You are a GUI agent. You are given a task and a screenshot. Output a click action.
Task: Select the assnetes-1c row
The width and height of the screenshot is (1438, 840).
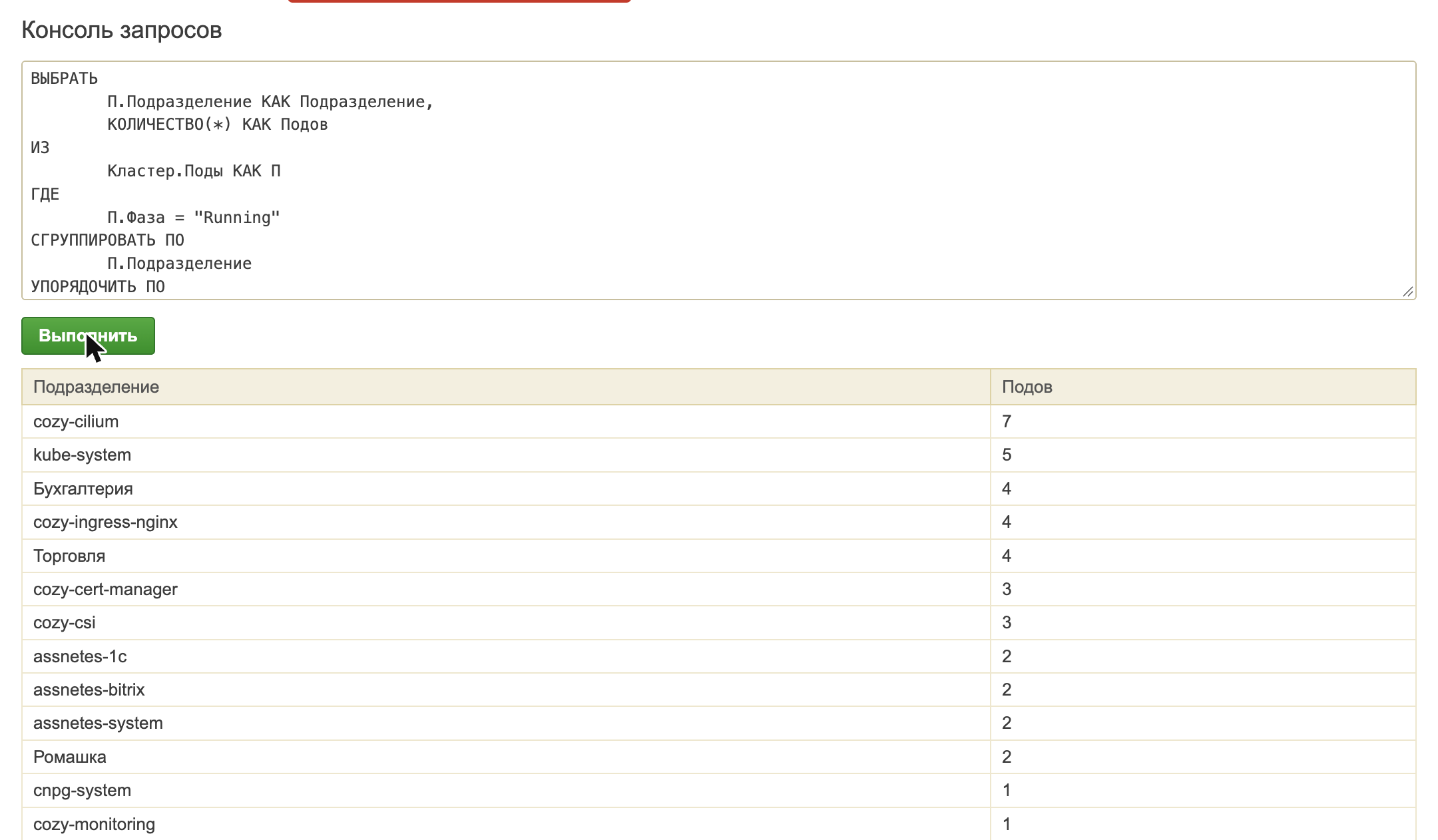(x=718, y=657)
